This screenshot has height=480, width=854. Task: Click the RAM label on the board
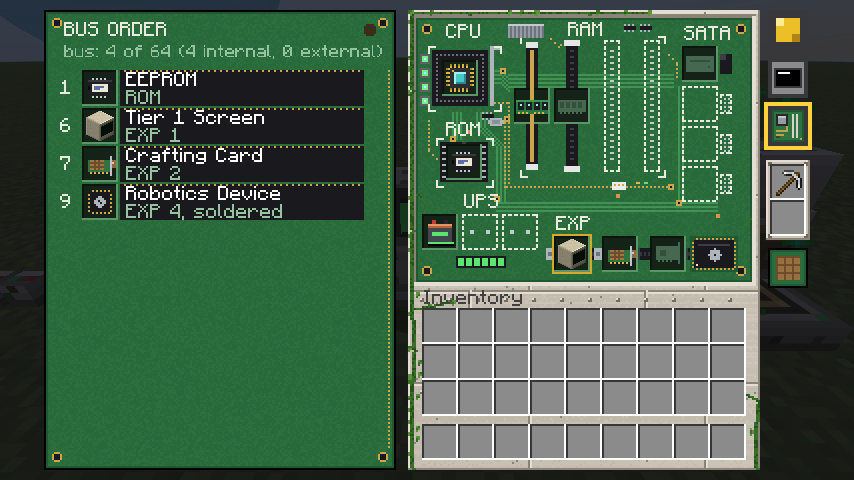click(x=585, y=29)
